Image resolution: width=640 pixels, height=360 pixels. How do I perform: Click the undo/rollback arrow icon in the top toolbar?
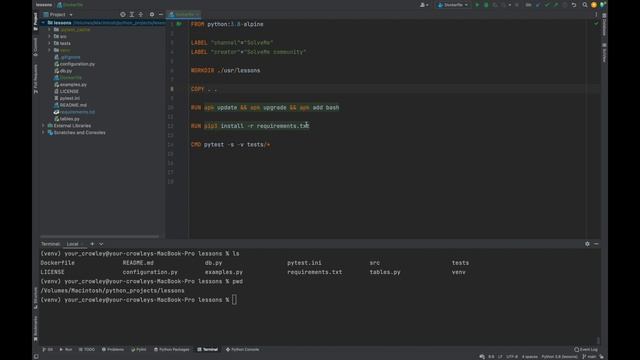[574, 5]
